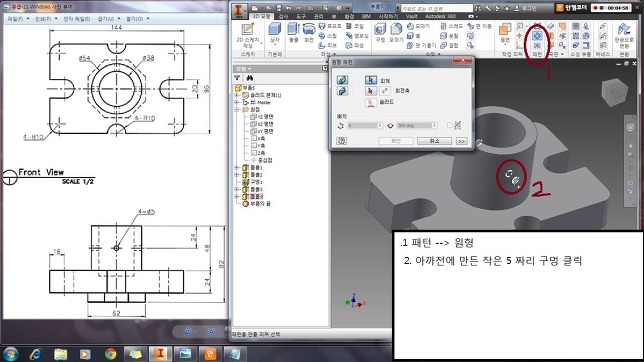644x362 pixels.
Task: Click the Cancel button in pattern dialog
Action: click(434, 141)
